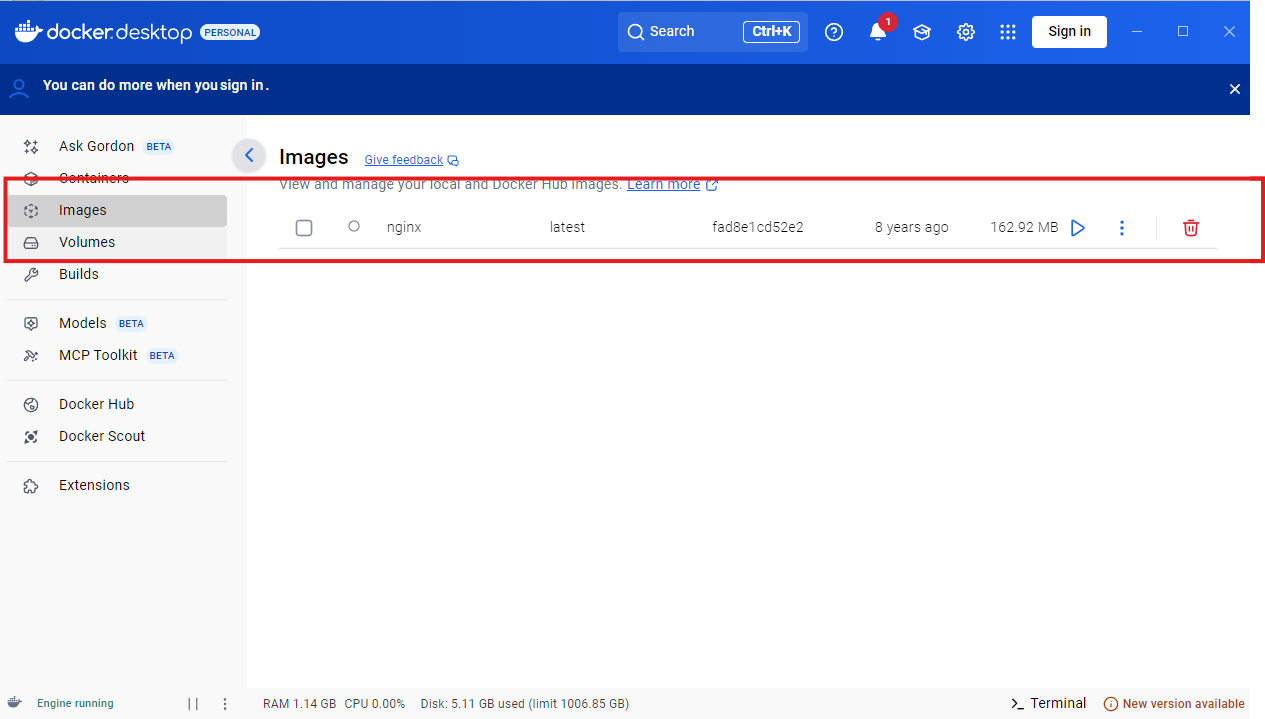Collapse sidebar with the chevron button
Image resolution: width=1265 pixels, height=719 pixels.
click(x=249, y=155)
